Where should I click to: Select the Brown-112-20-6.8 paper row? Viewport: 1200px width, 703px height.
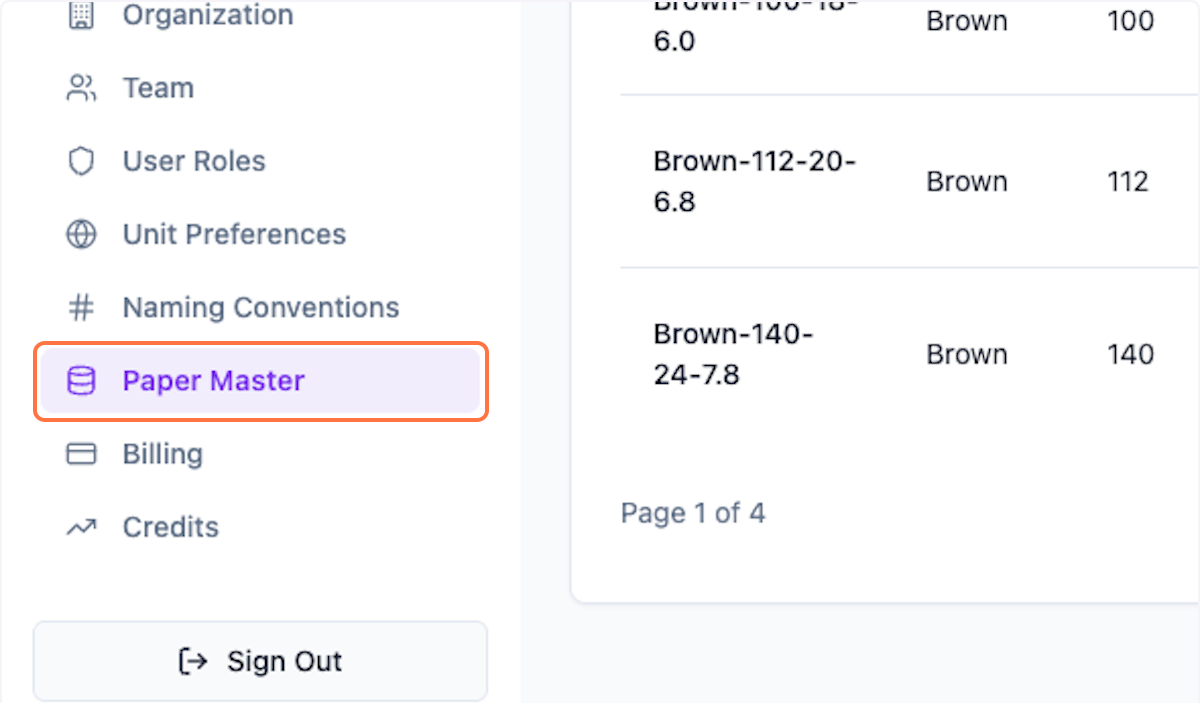pyautogui.click(x=754, y=182)
